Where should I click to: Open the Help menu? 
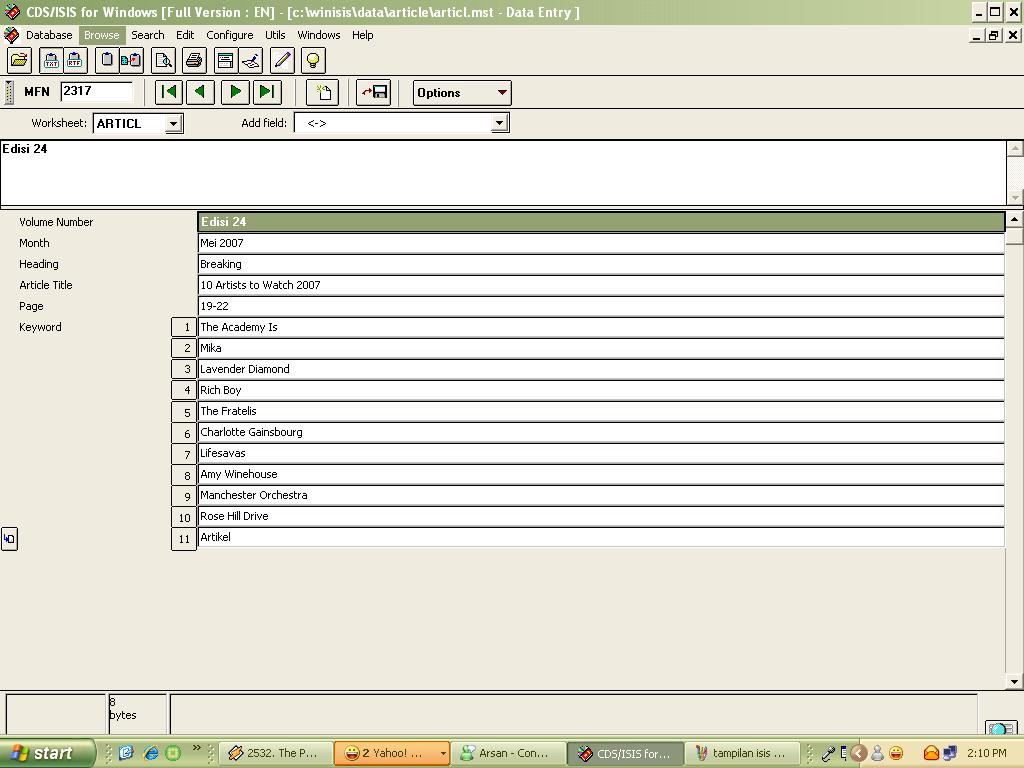[x=362, y=35]
